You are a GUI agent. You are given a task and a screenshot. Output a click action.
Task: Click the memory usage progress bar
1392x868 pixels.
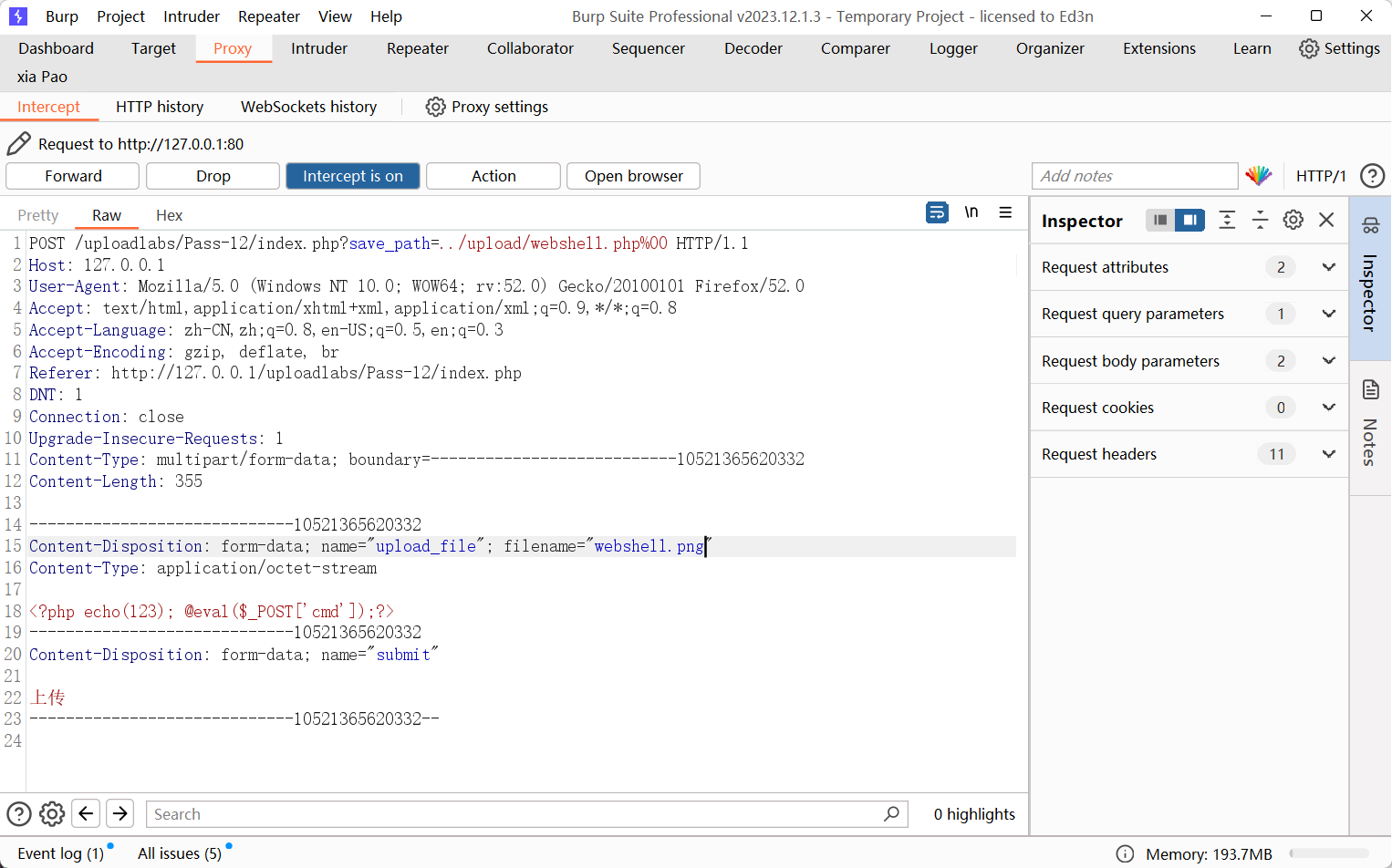pyautogui.click(x=1329, y=853)
